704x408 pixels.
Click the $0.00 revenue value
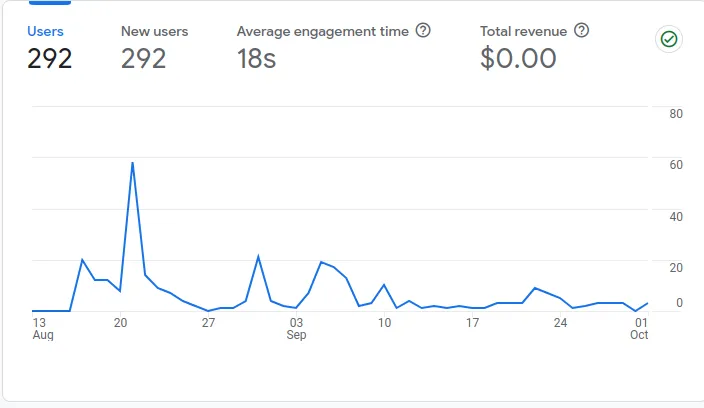click(518, 59)
